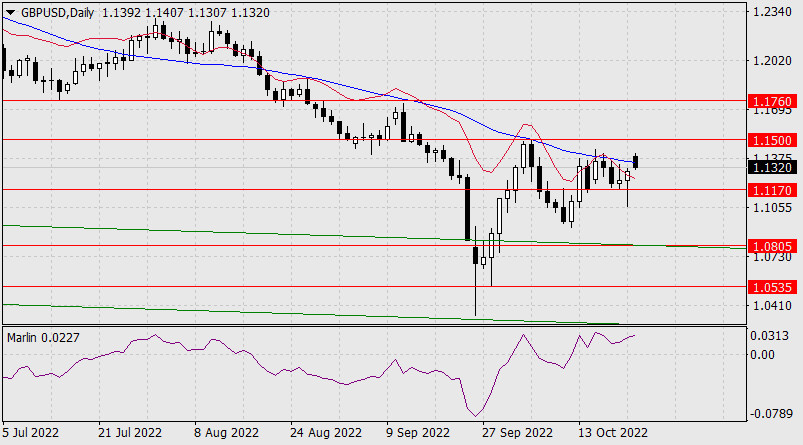803x445 pixels.
Task: Click the -0.0789 Marlin scale value
Action: 770,413
